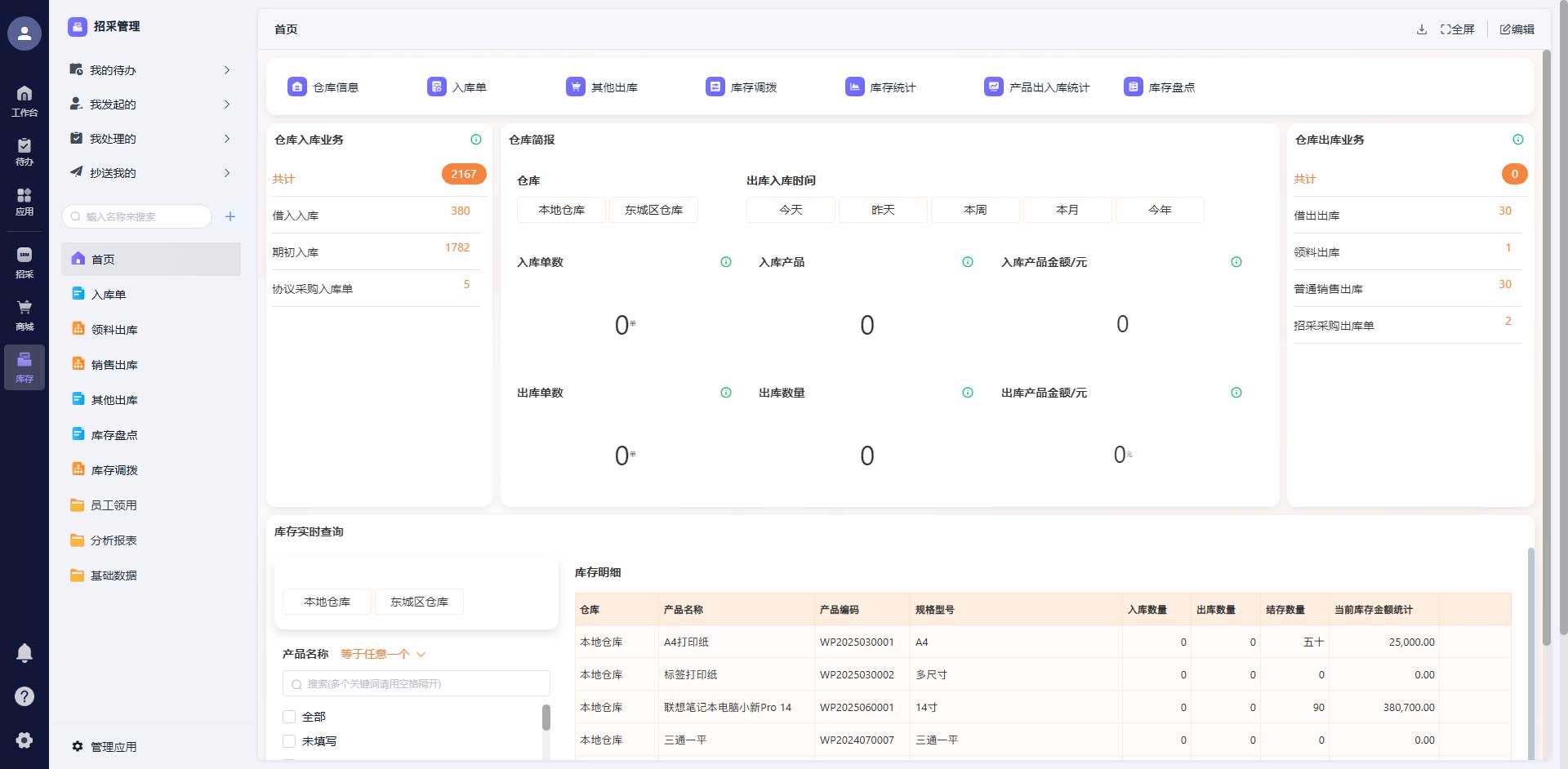Open 库存调拨 shortcut in top bar

[x=742, y=87]
